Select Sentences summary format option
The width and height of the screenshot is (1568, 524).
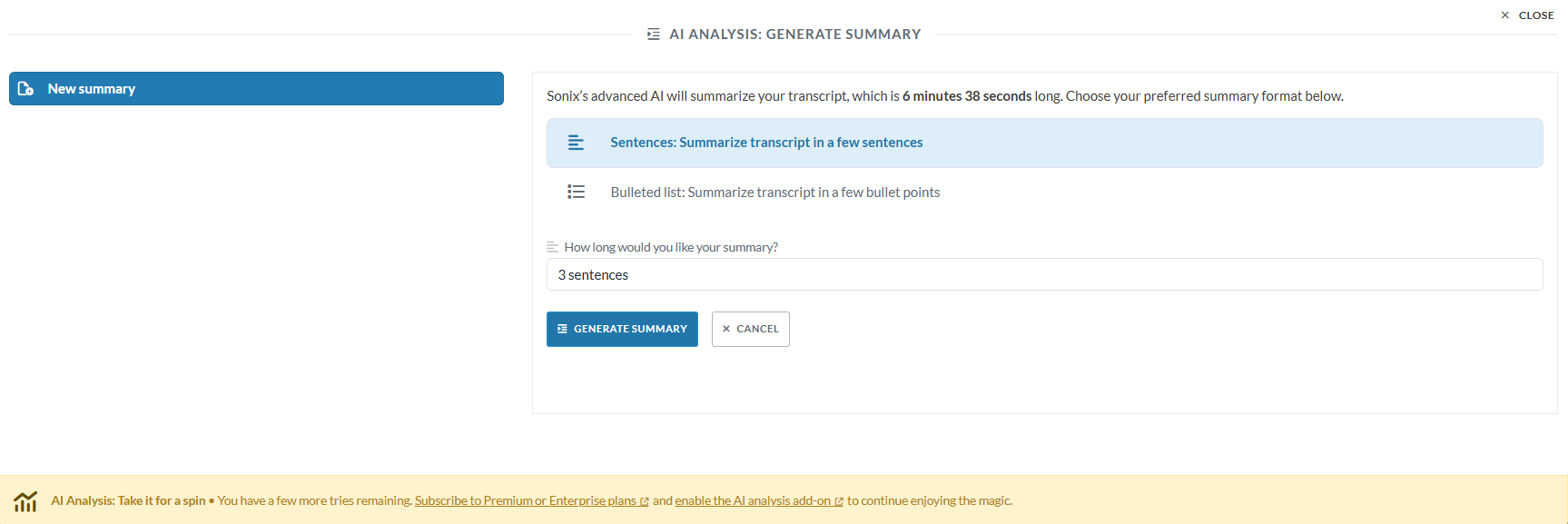click(x=1044, y=143)
